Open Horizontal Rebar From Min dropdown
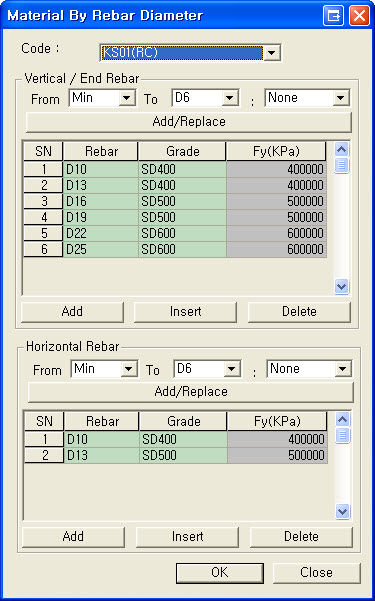 coord(104,369)
